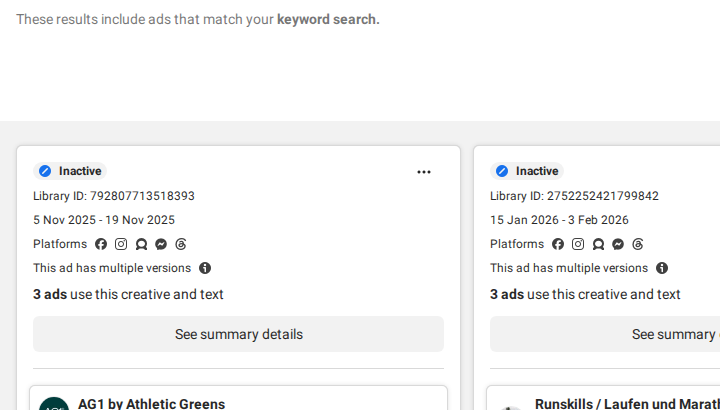Click Instagram icon in second ad platforms

point(578,244)
